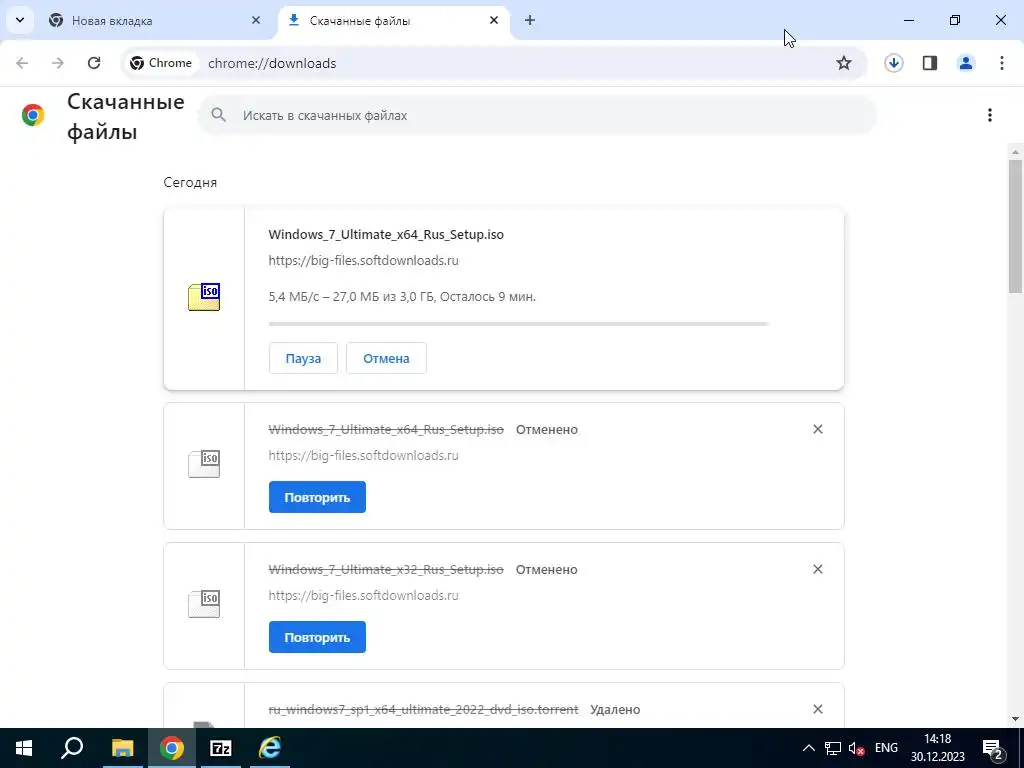Close the Скачанные файлы tab
This screenshot has width=1024, height=768.
[494, 20]
